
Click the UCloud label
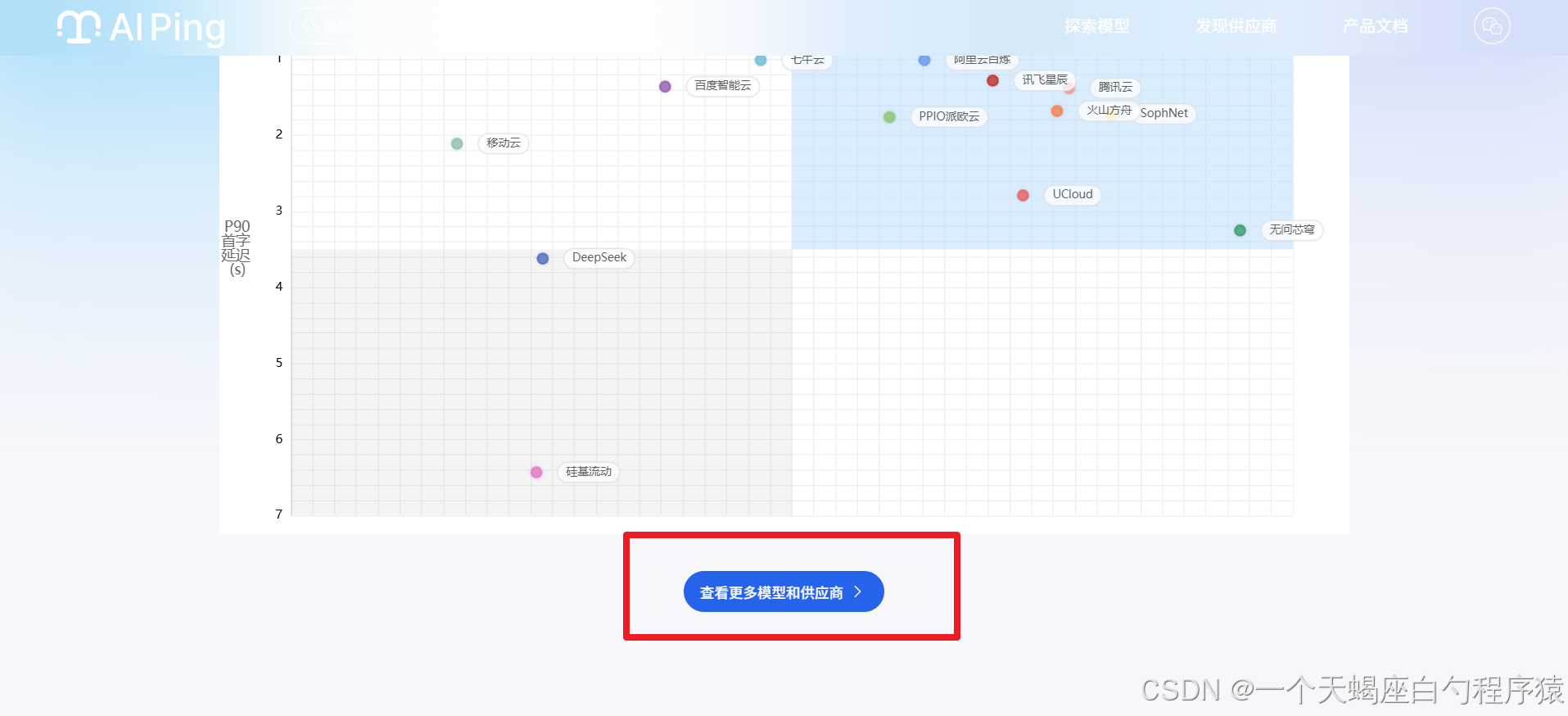[1073, 194]
